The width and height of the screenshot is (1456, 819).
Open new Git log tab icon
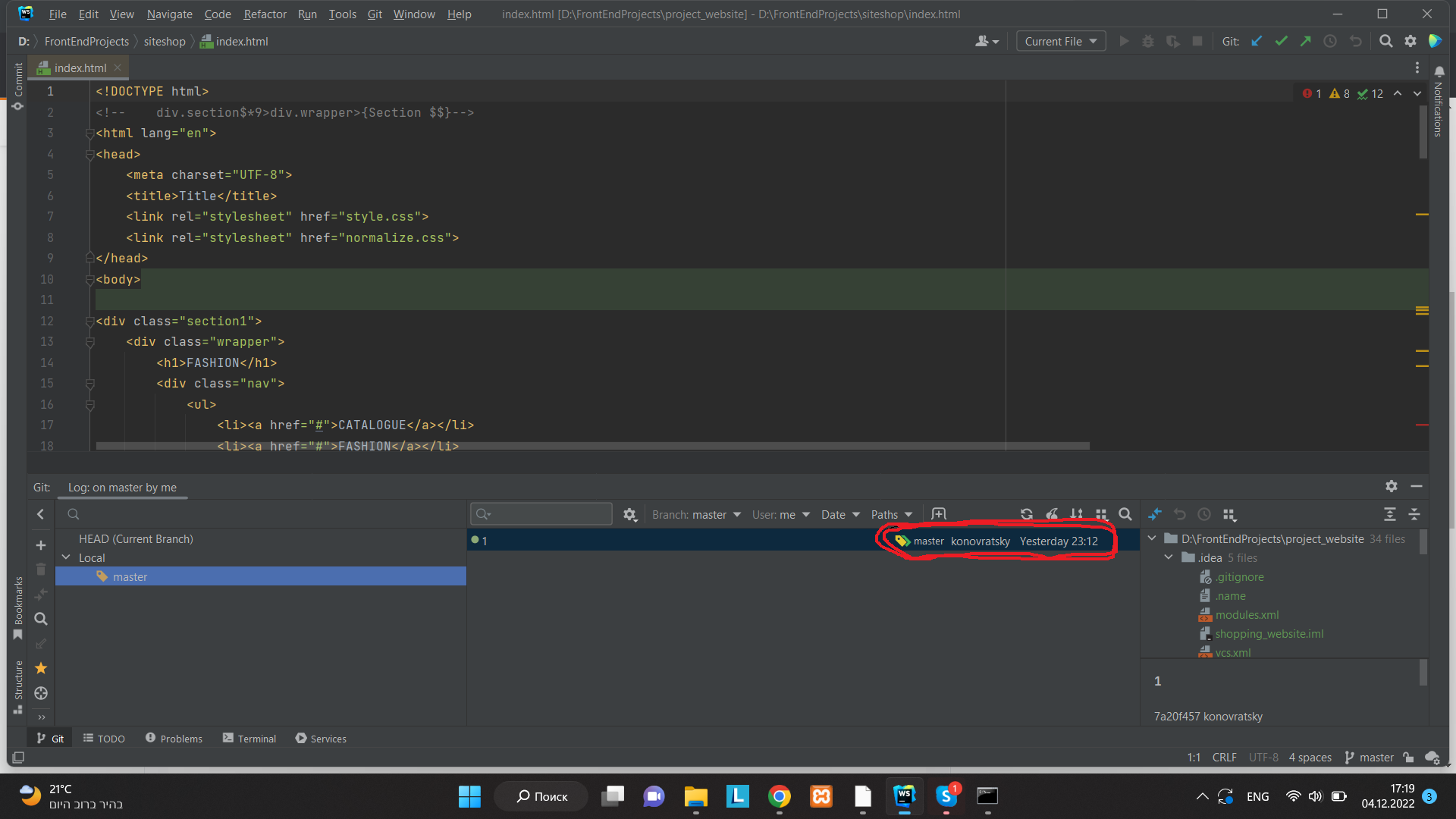[939, 514]
